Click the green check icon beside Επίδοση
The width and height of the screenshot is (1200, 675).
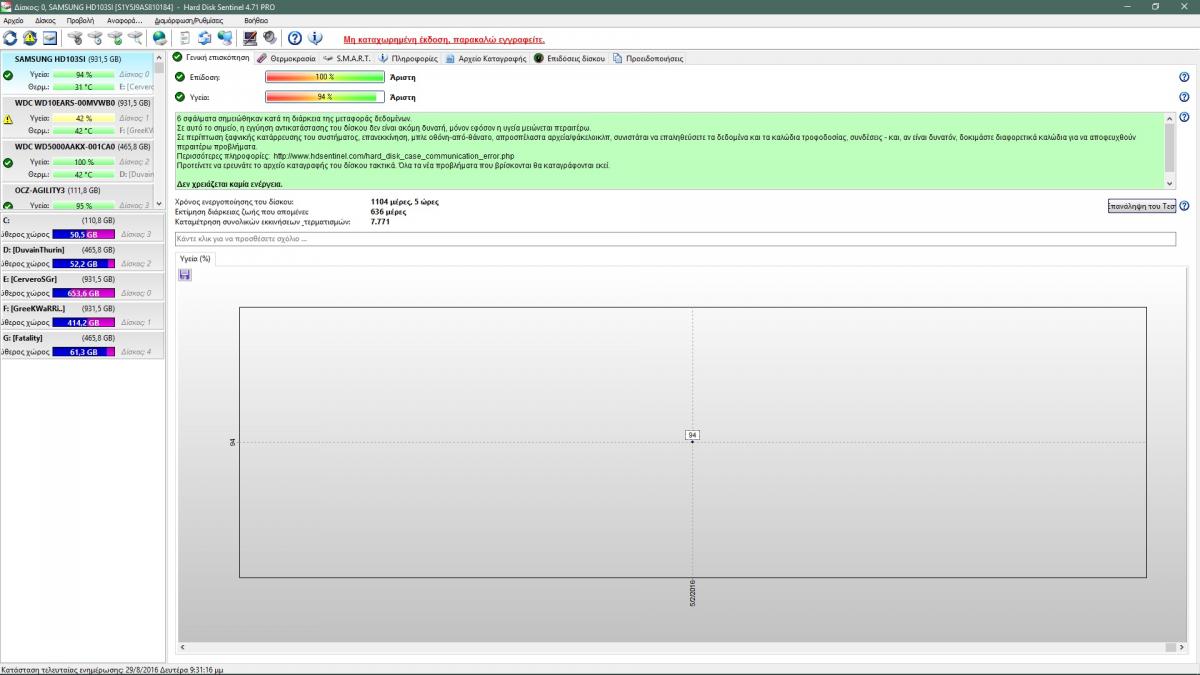click(180, 77)
